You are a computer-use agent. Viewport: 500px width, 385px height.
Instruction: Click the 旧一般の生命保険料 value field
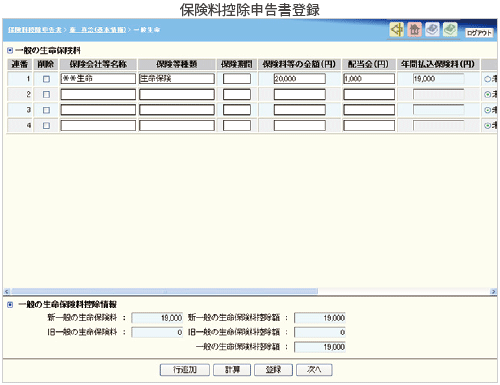point(157,332)
